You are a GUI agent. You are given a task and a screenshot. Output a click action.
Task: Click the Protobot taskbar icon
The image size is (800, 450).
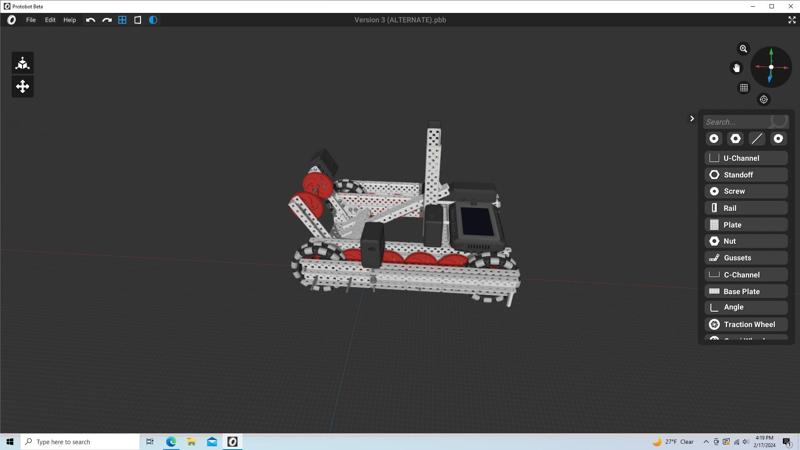(232, 442)
